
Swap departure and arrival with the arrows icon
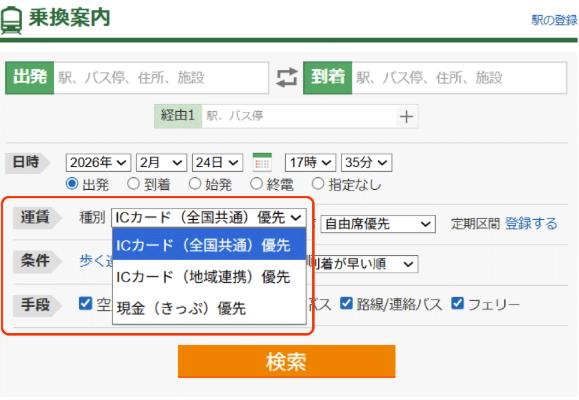coord(287,78)
